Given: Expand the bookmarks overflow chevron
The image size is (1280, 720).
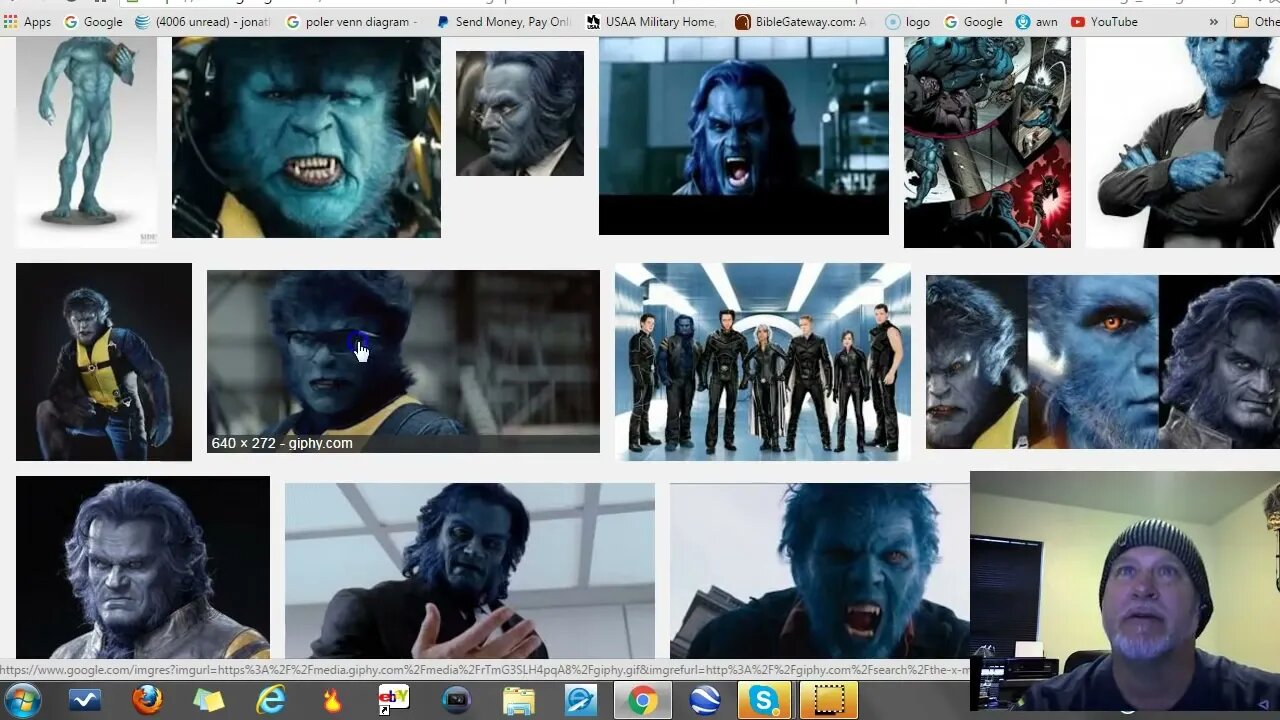Looking at the screenshot, I should point(1213,21).
